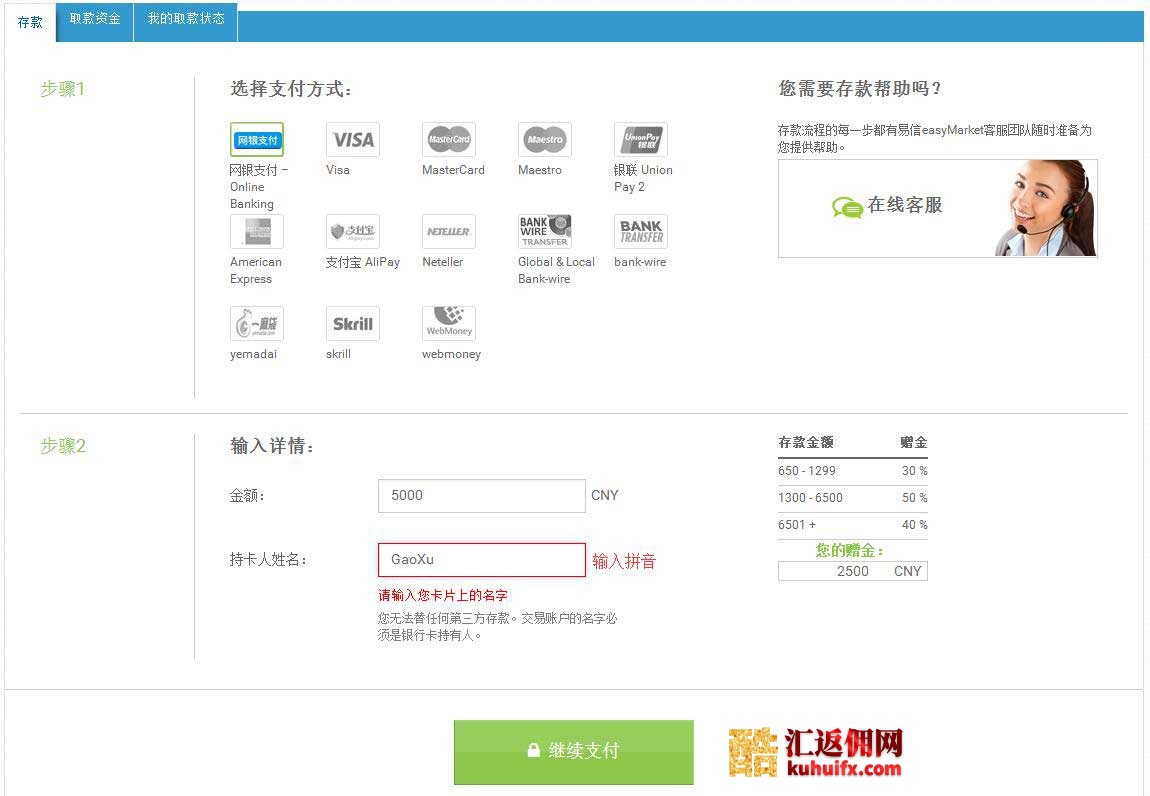Select MasterCard as payment method
The height and width of the screenshot is (796, 1150).
449,140
